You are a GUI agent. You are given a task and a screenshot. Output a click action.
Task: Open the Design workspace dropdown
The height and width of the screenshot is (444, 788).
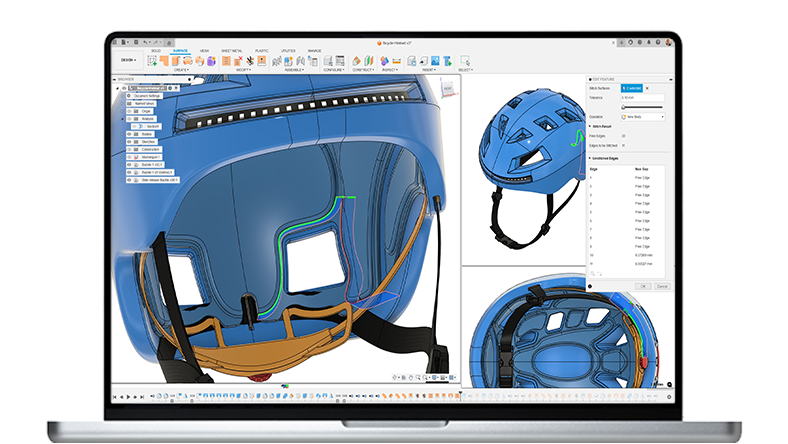click(x=129, y=60)
